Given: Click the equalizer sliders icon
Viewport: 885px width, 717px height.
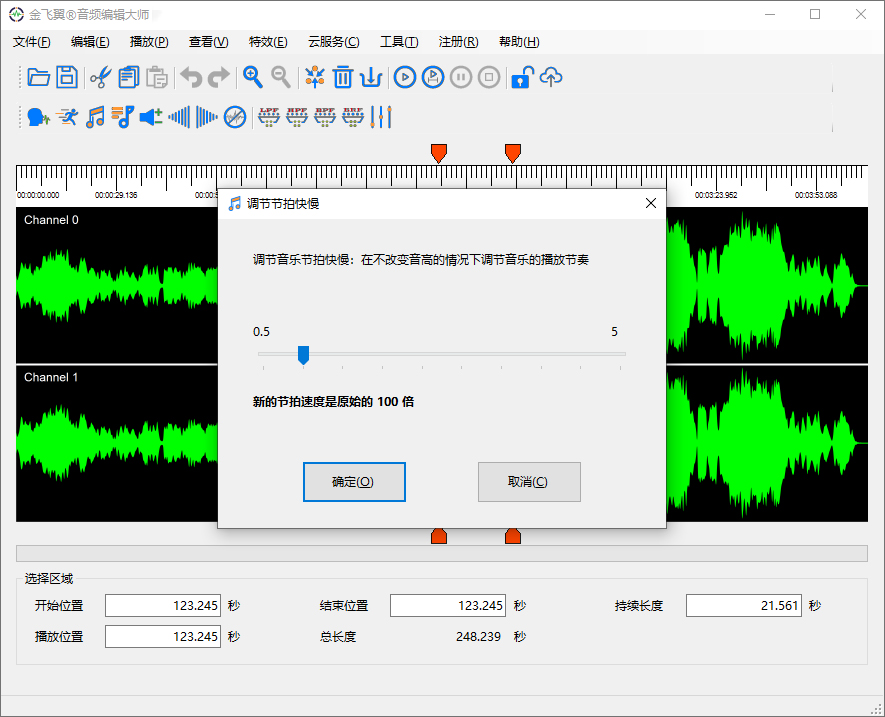Looking at the screenshot, I should coord(381,117).
